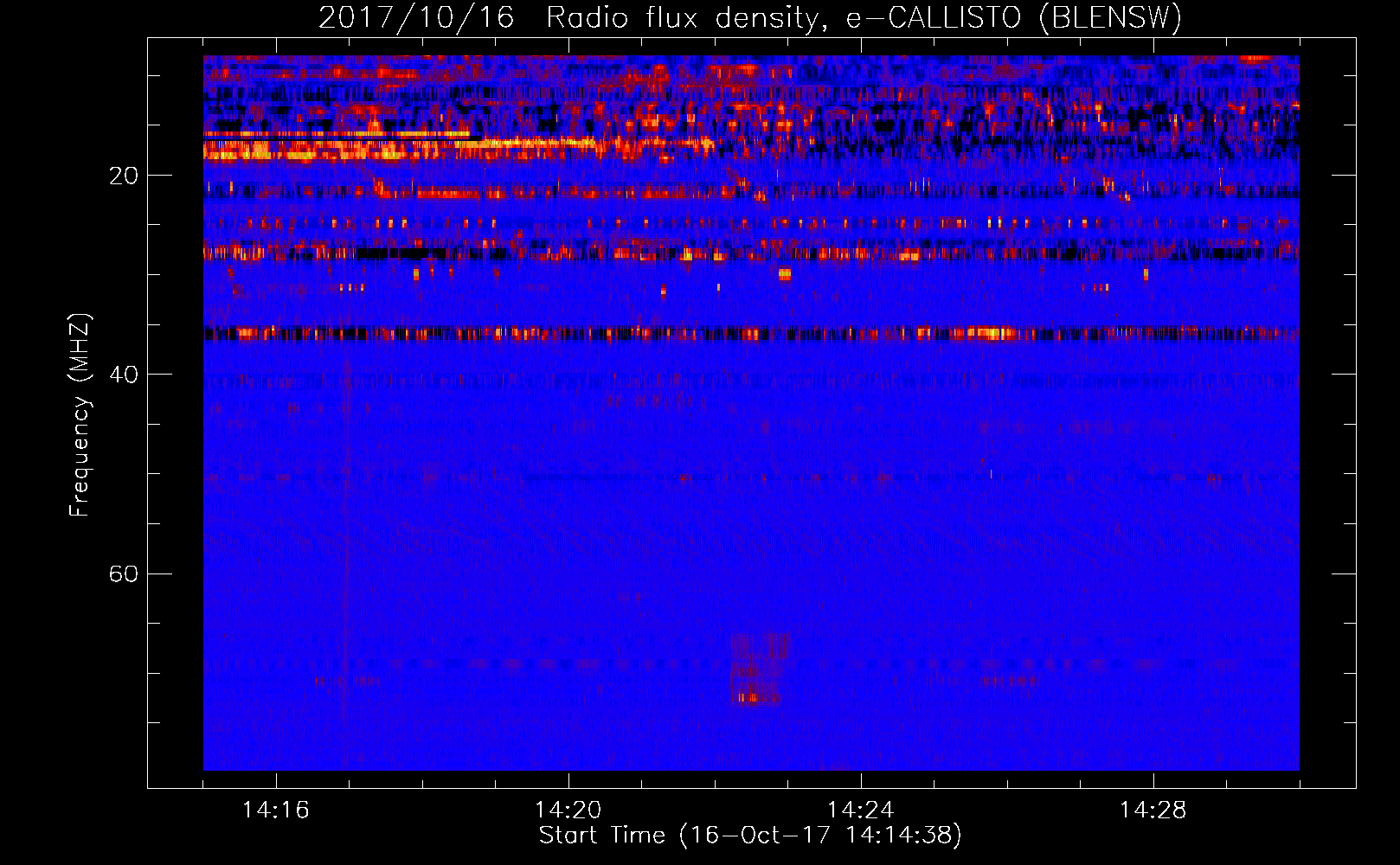Click the plot title "2017/10/16 Radio flux density, e-CALLISTO (BLENSW)"
The image size is (1400, 865).
(750, 17)
